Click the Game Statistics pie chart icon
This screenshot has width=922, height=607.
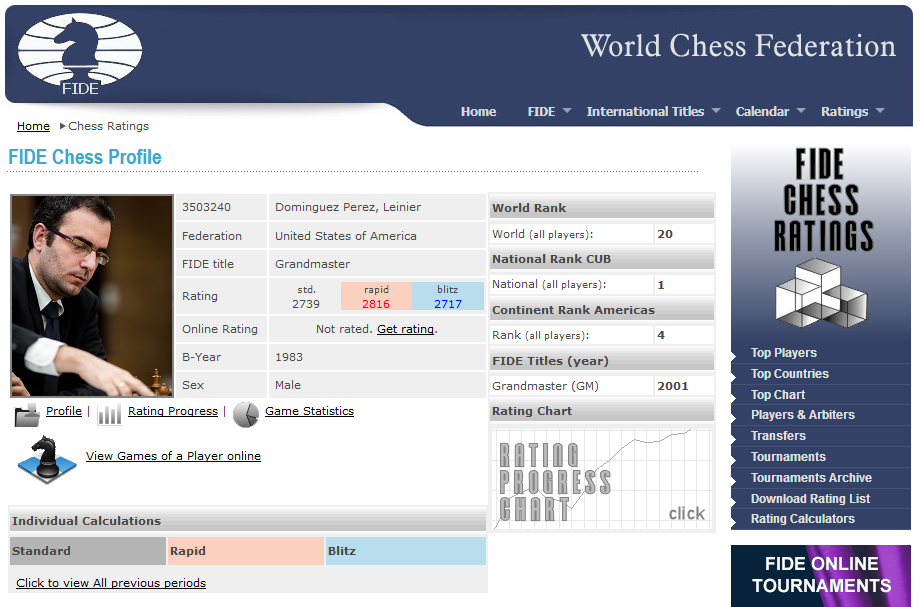pos(246,414)
